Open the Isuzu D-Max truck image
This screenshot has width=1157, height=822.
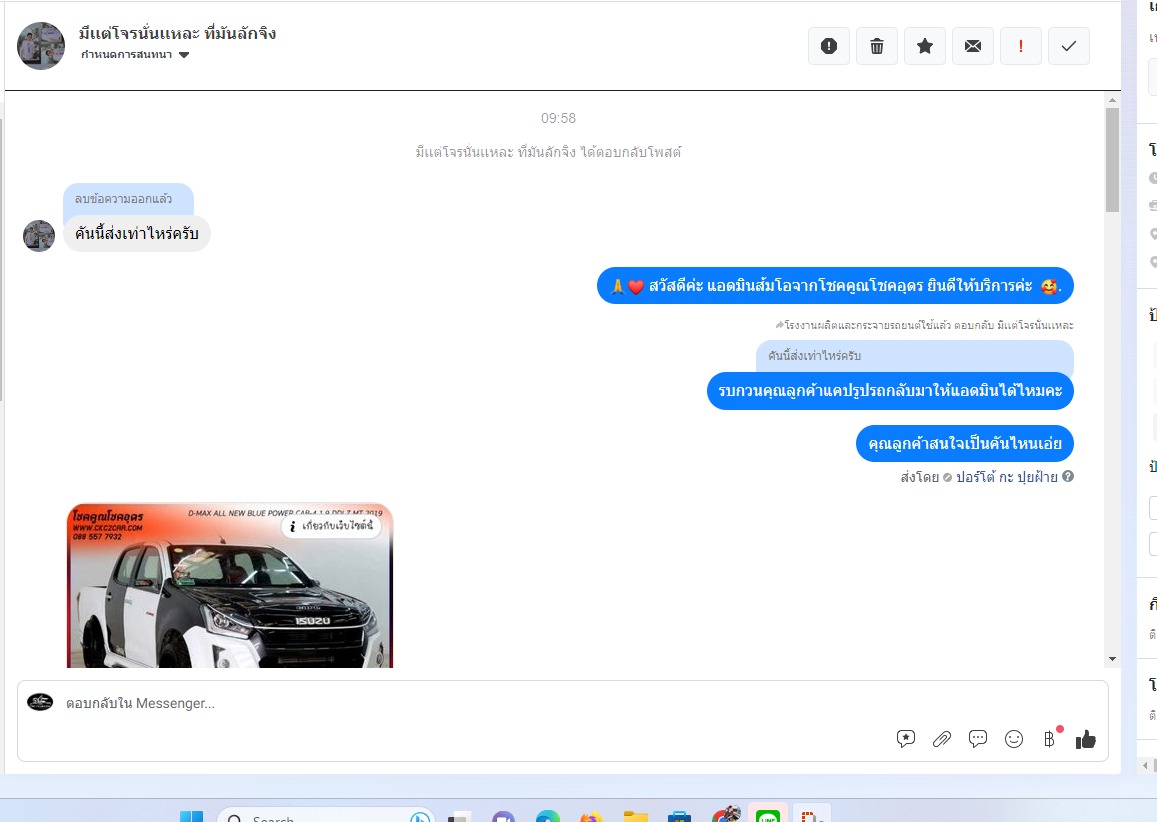click(230, 600)
